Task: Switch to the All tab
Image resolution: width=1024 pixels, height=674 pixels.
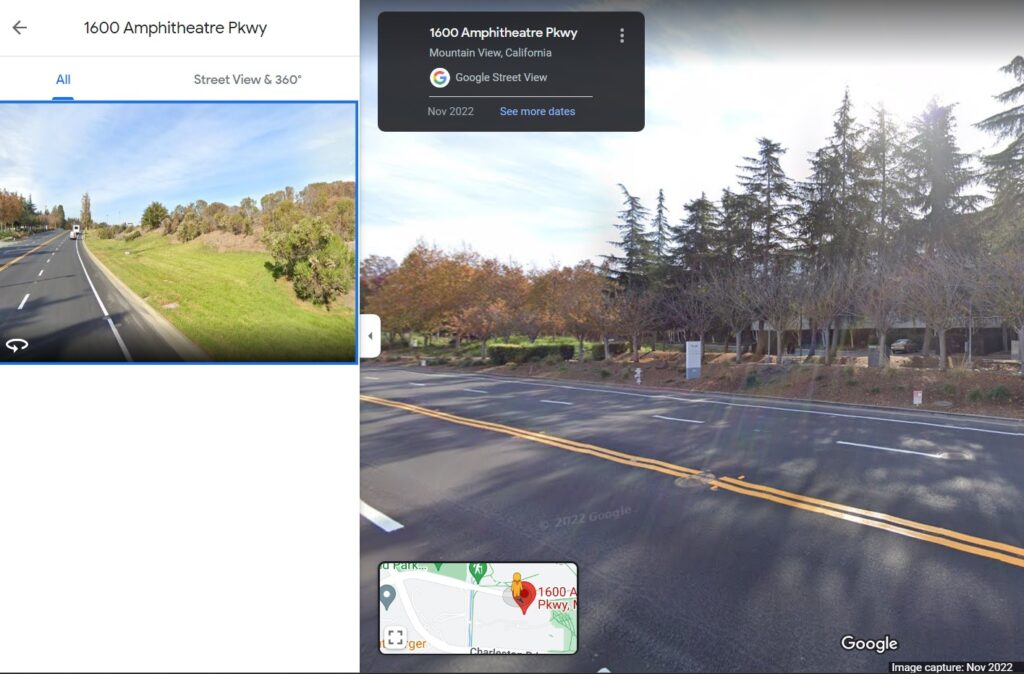Action: pyautogui.click(x=63, y=80)
